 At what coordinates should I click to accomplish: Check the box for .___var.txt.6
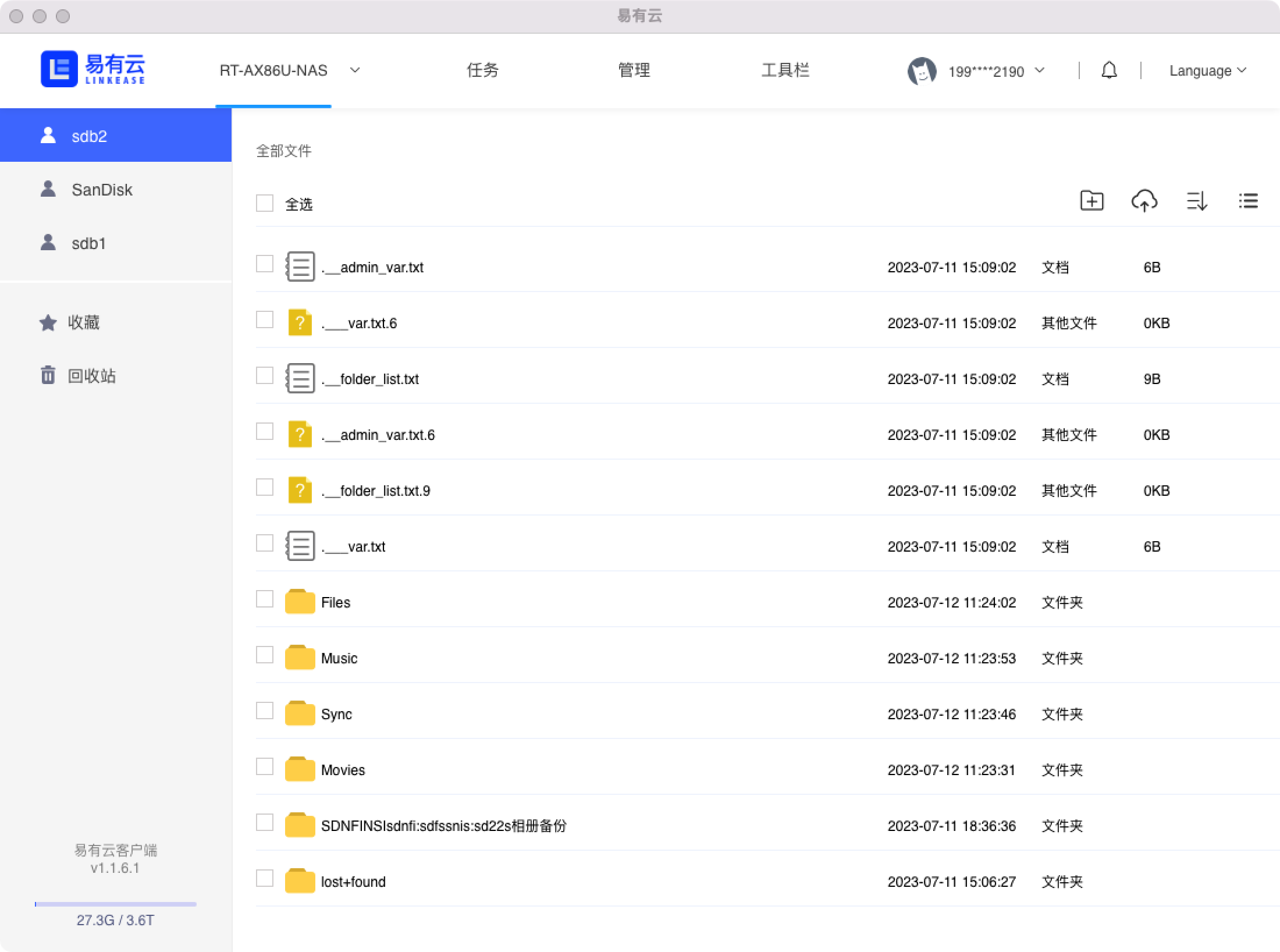[265, 319]
